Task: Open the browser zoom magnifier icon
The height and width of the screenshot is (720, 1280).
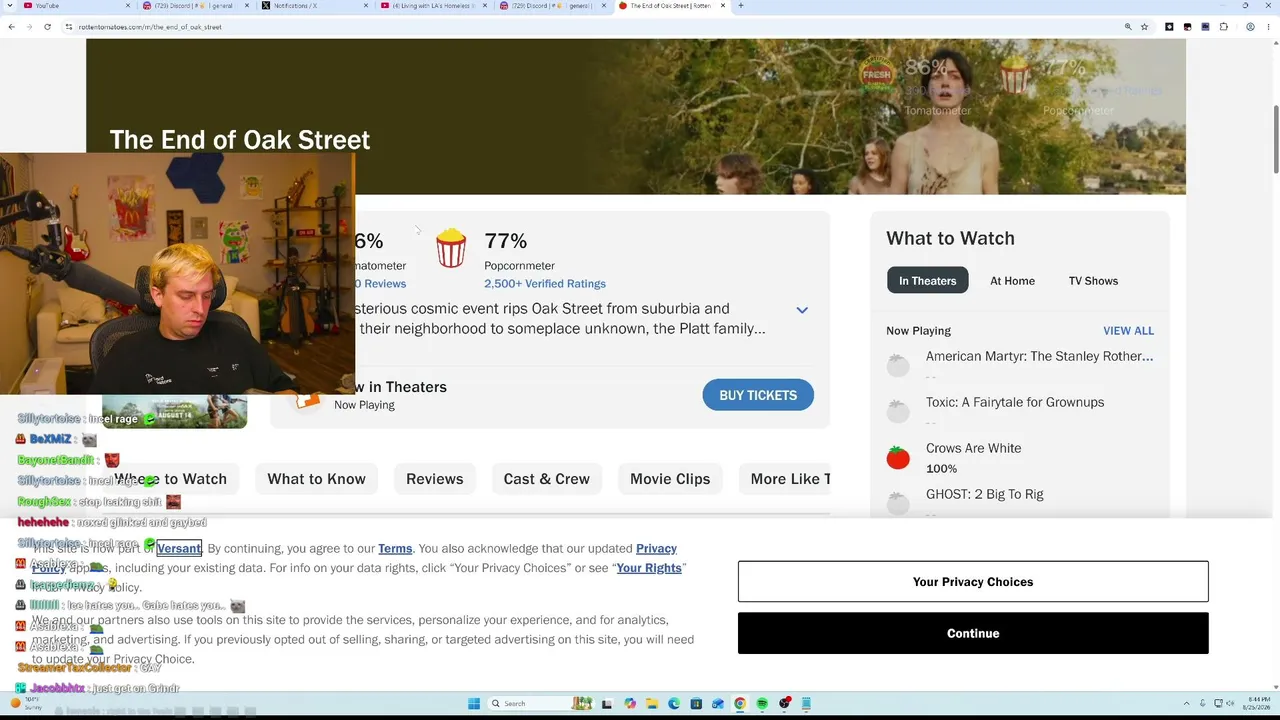Action: pos(1128,27)
